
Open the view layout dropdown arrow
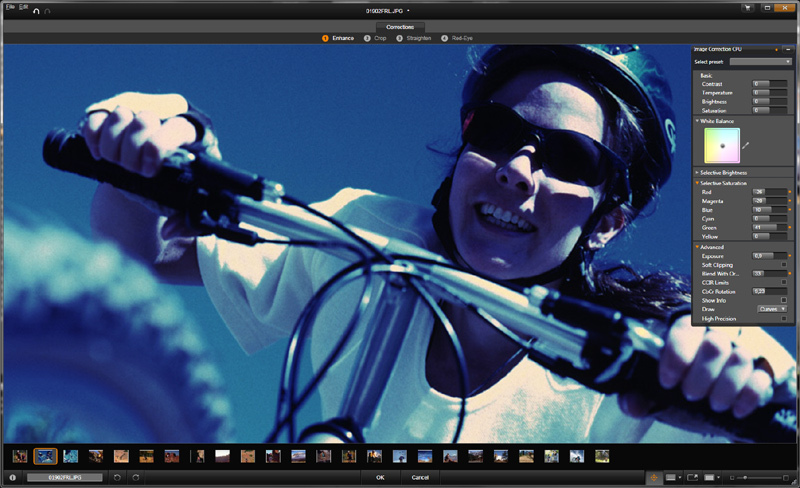click(x=680, y=478)
